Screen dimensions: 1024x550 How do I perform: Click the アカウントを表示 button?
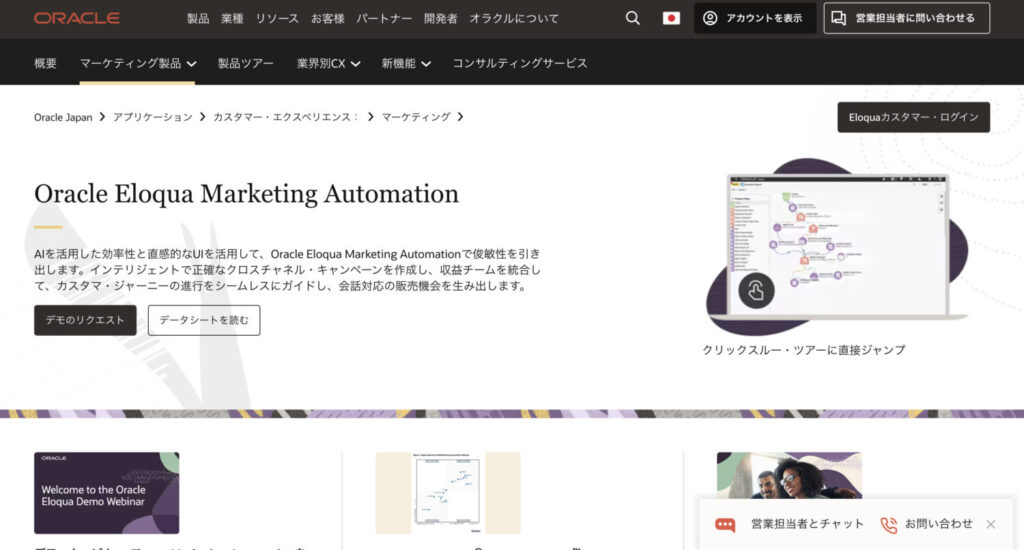click(755, 18)
